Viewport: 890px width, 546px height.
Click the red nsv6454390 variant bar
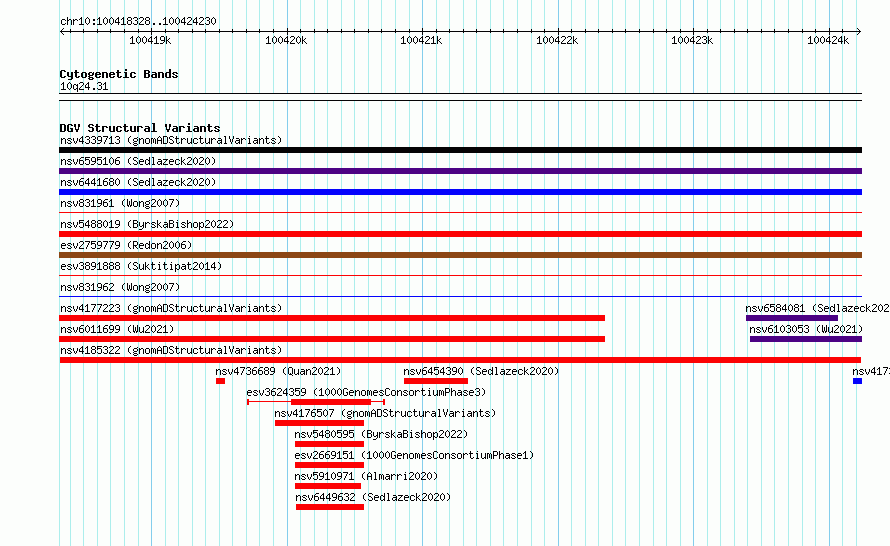[436, 381]
